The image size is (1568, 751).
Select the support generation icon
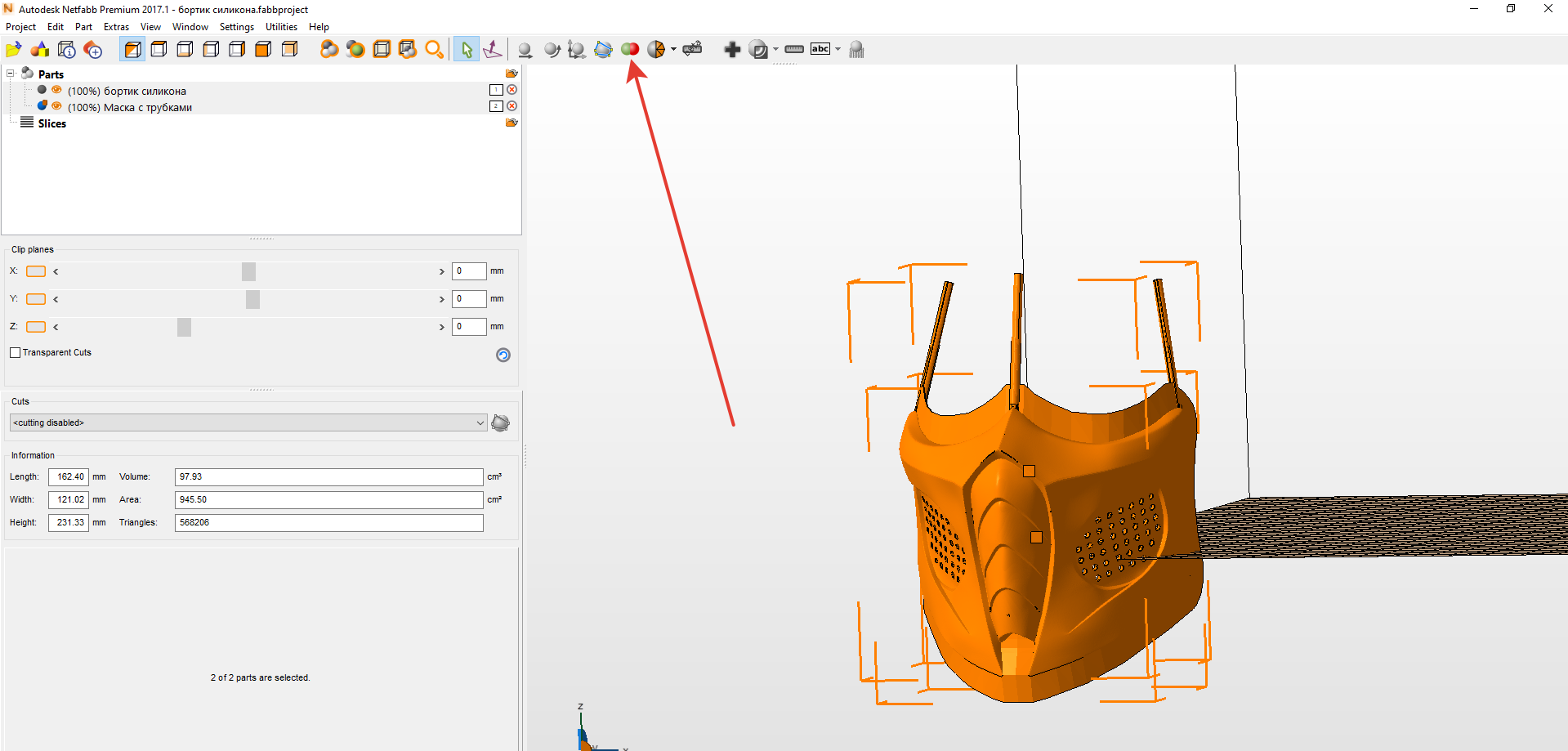coord(856,49)
